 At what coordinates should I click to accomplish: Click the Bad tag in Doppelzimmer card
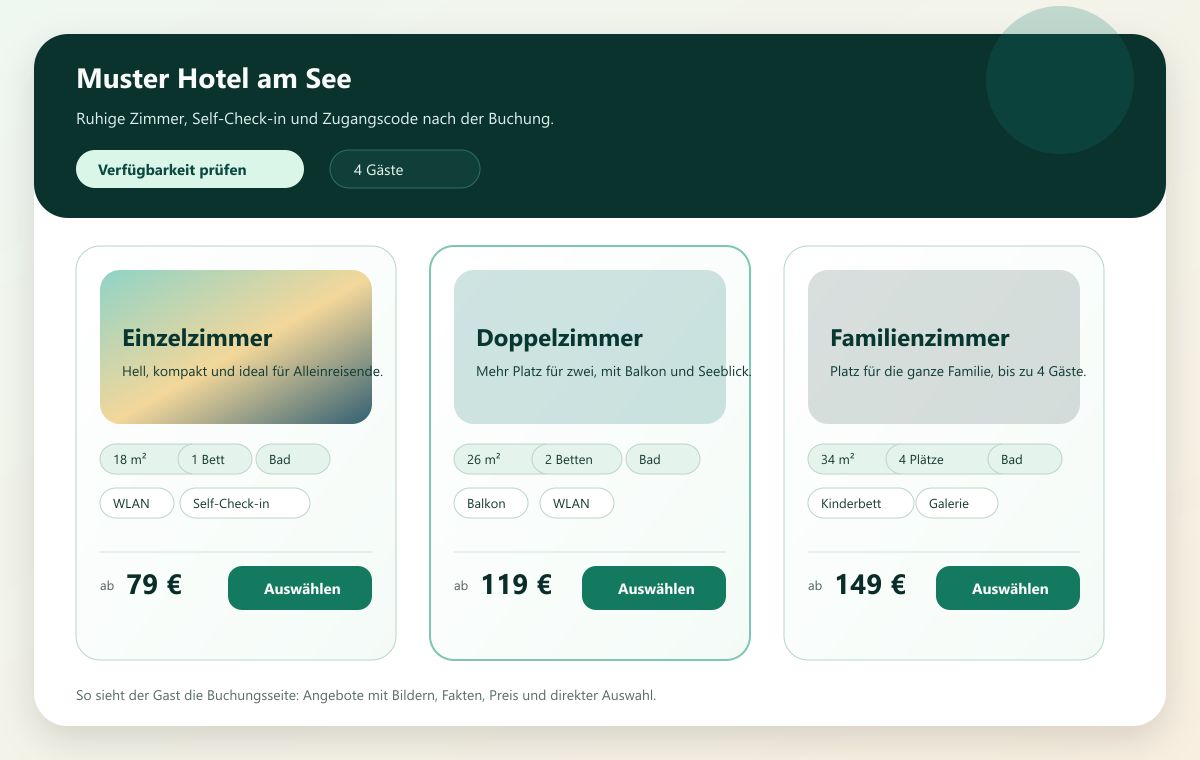(x=663, y=459)
